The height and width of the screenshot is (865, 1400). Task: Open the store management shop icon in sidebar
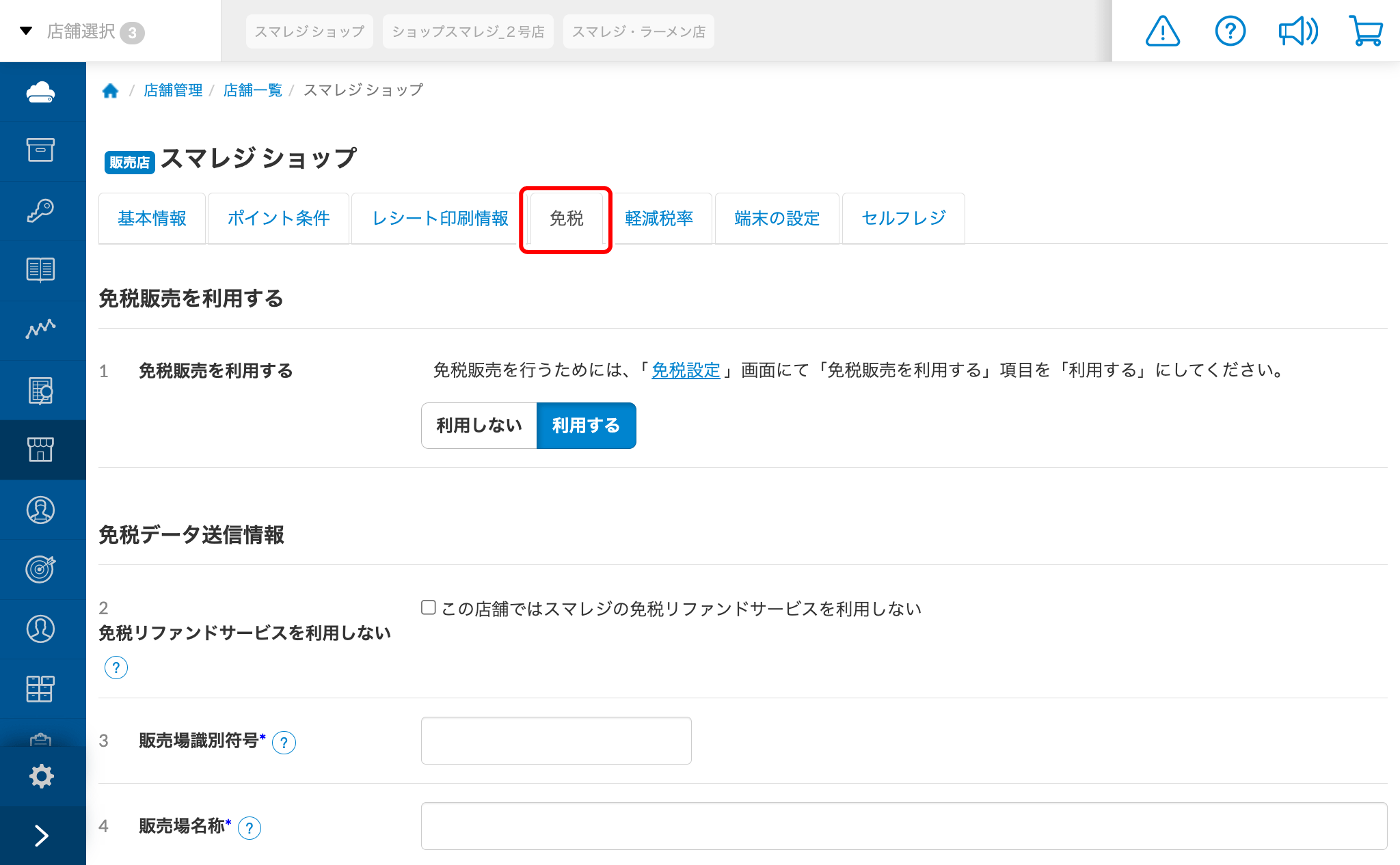pyautogui.click(x=41, y=450)
